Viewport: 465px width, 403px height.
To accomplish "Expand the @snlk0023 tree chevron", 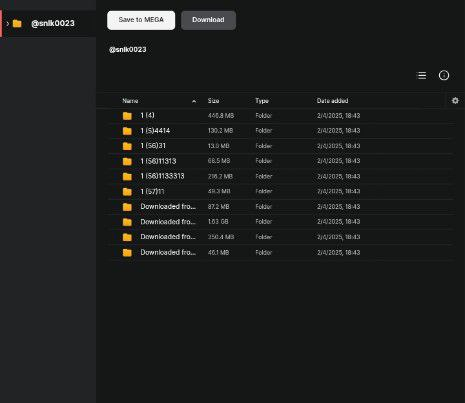I will (7, 23).
